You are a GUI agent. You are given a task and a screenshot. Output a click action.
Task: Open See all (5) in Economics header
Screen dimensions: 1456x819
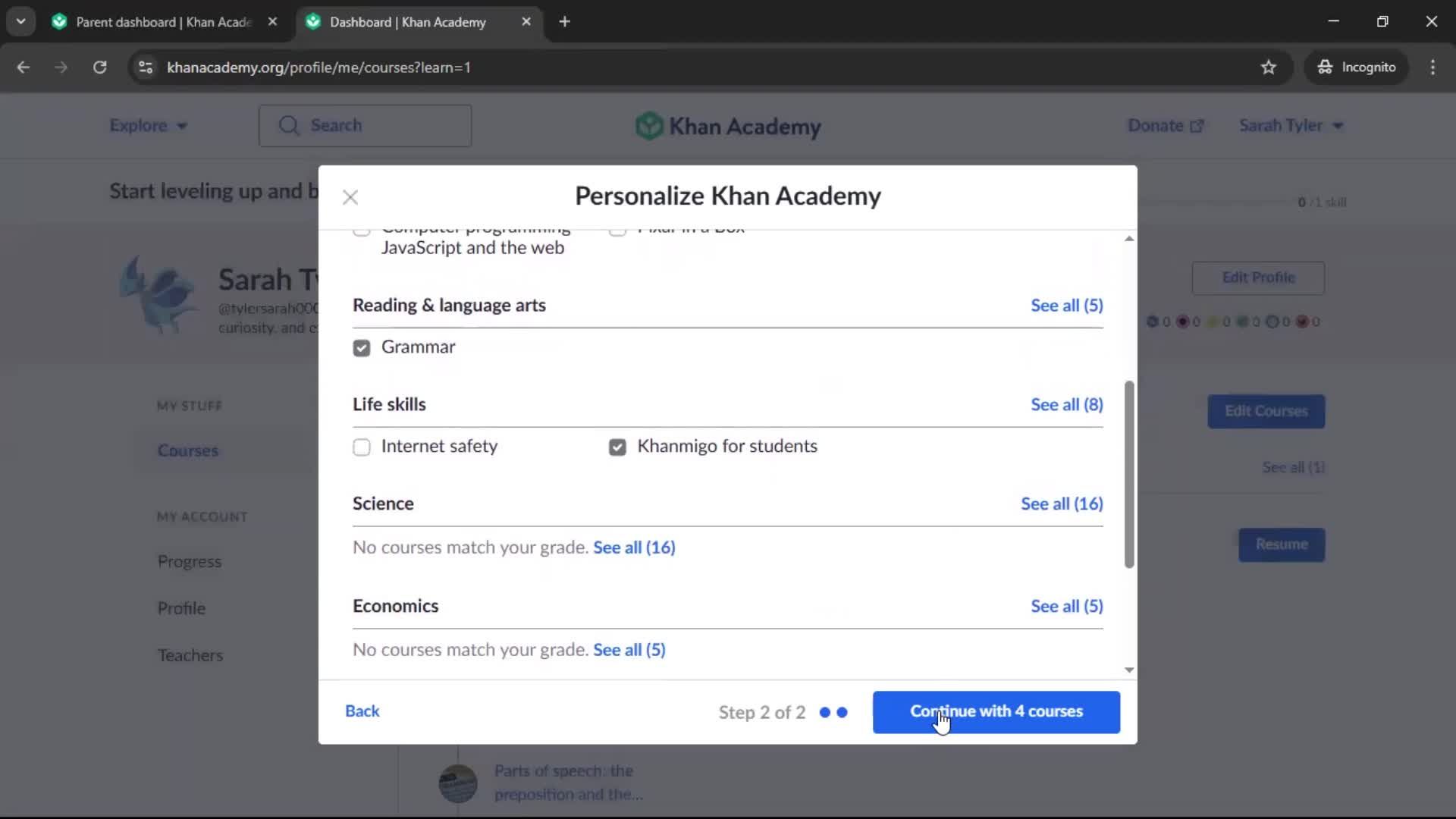(1066, 606)
